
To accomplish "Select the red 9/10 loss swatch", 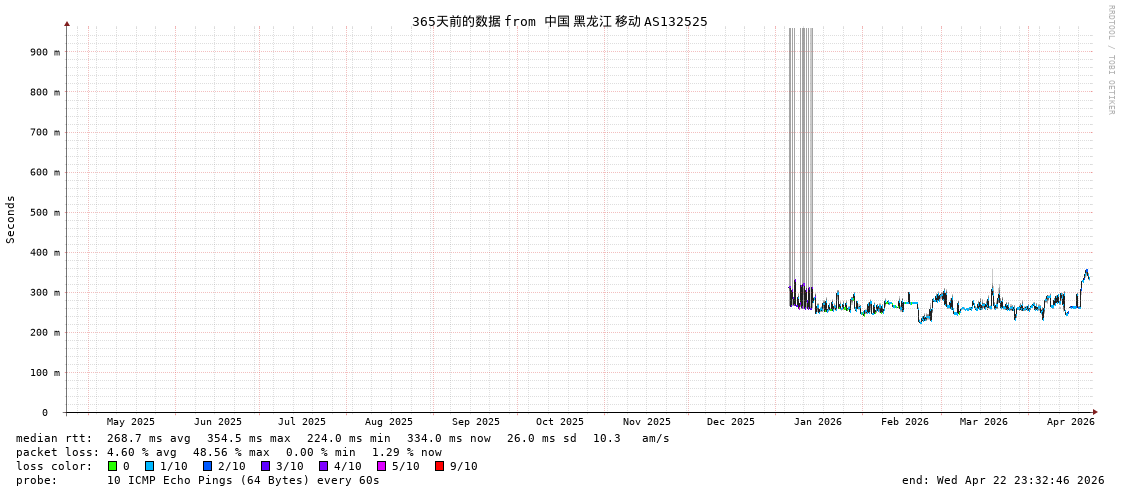I will (x=439, y=466).
